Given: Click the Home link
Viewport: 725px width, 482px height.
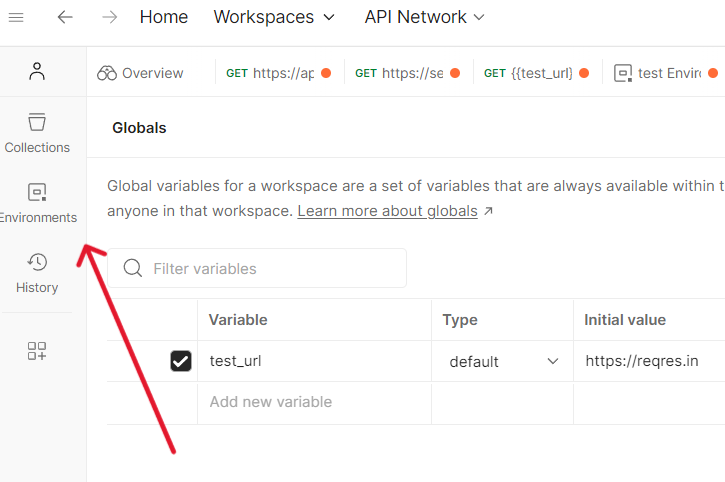Looking at the screenshot, I should coord(164,17).
